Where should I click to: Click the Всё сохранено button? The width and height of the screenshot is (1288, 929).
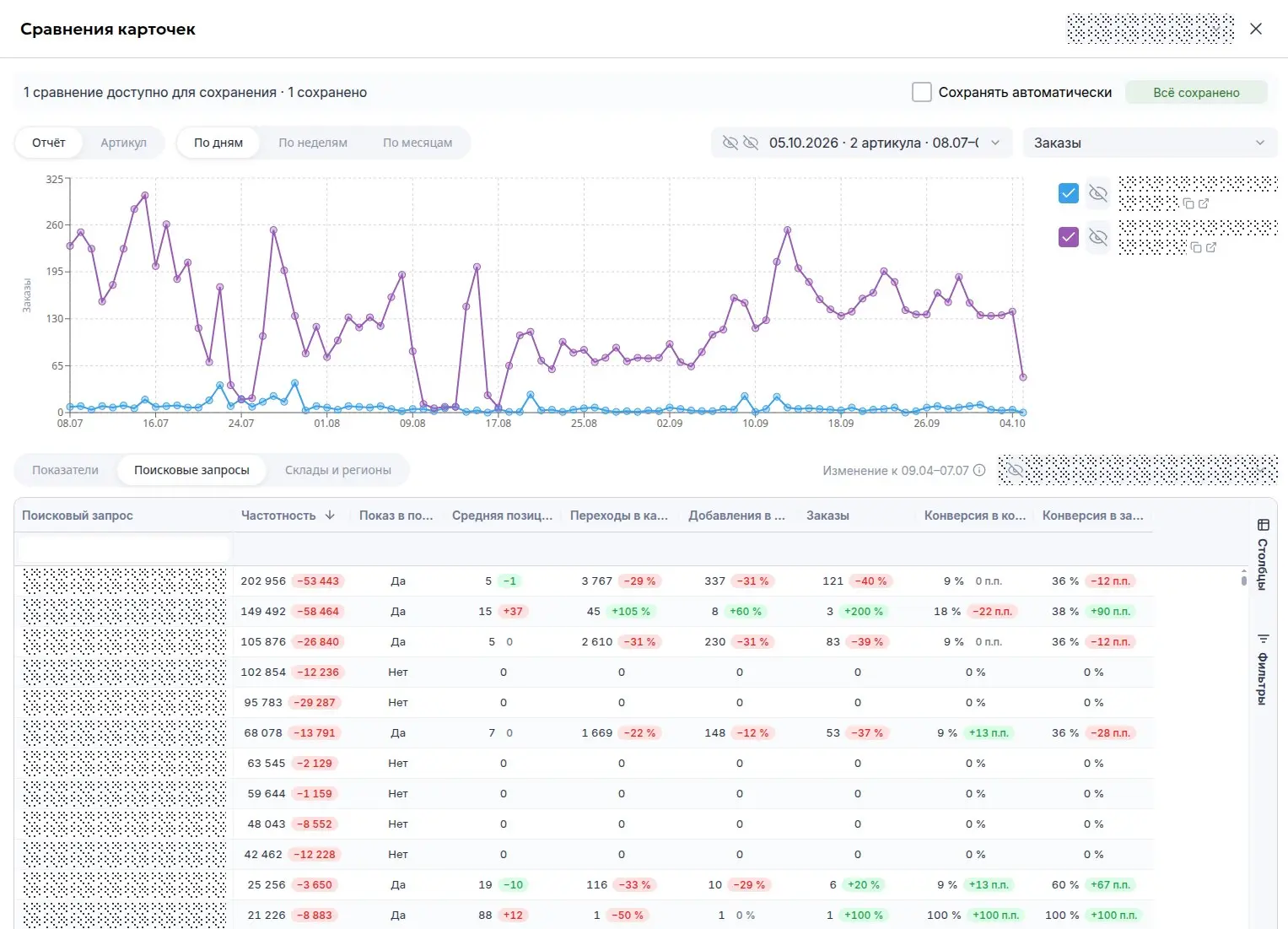click(x=1196, y=92)
